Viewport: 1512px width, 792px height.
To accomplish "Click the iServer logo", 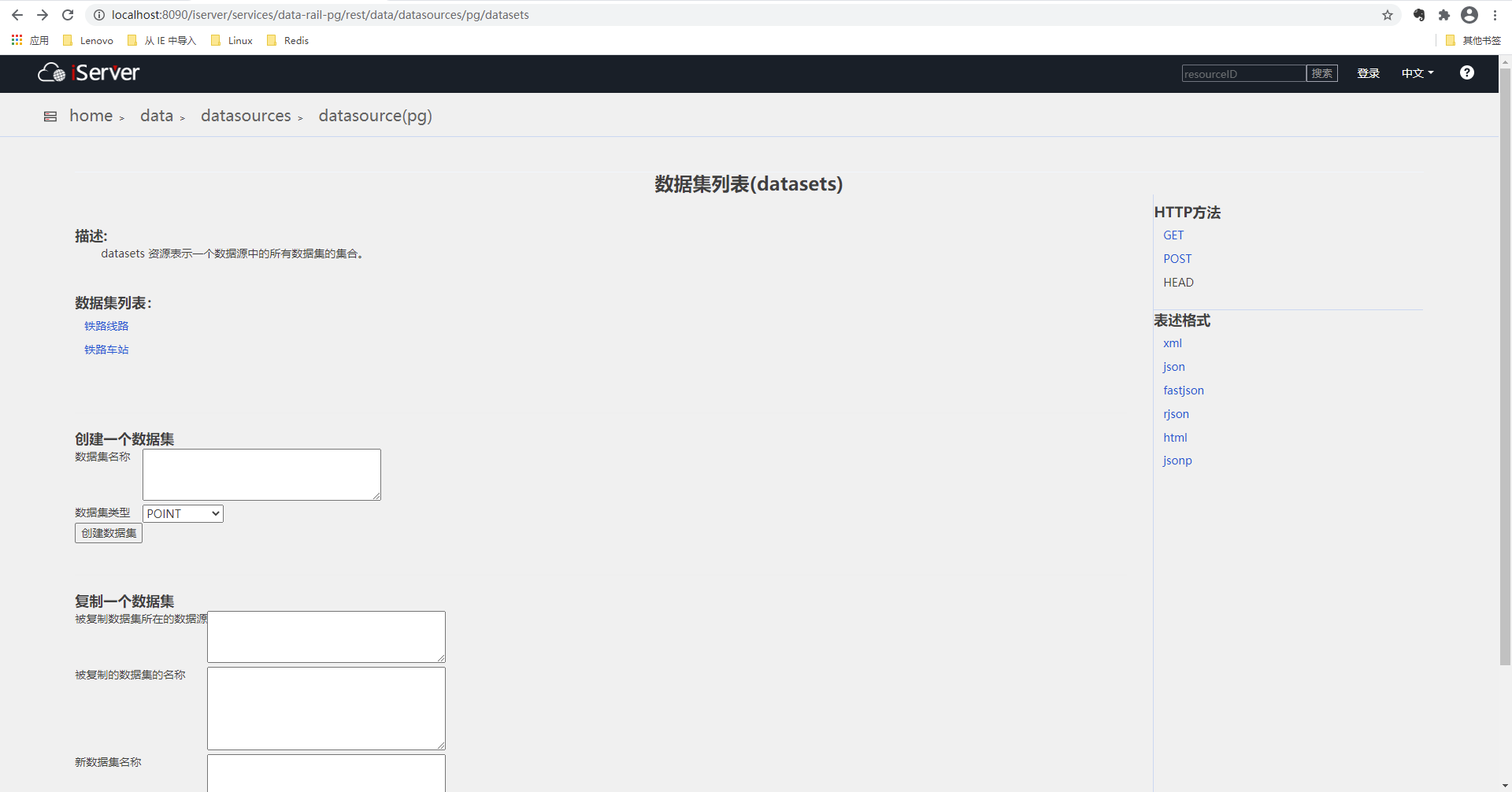I will (87, 72).
